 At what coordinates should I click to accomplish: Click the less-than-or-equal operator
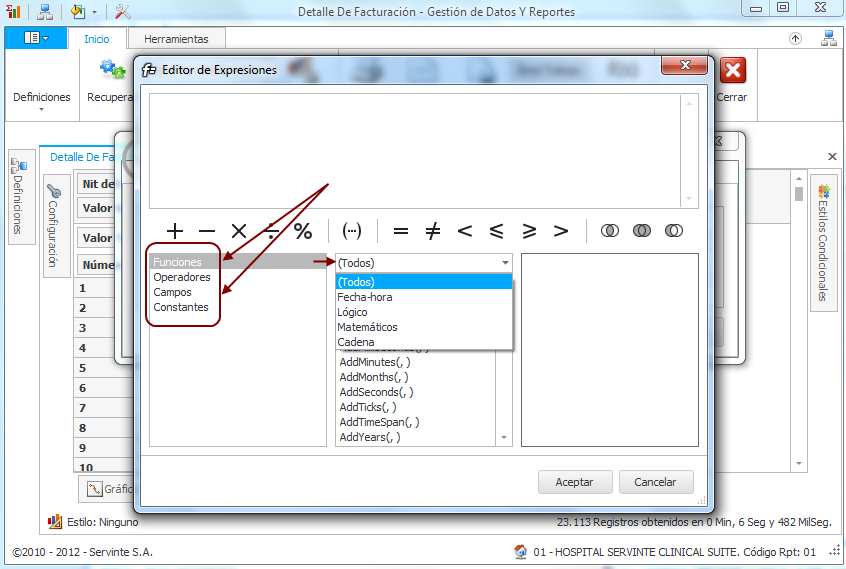(x=497, y=231)
